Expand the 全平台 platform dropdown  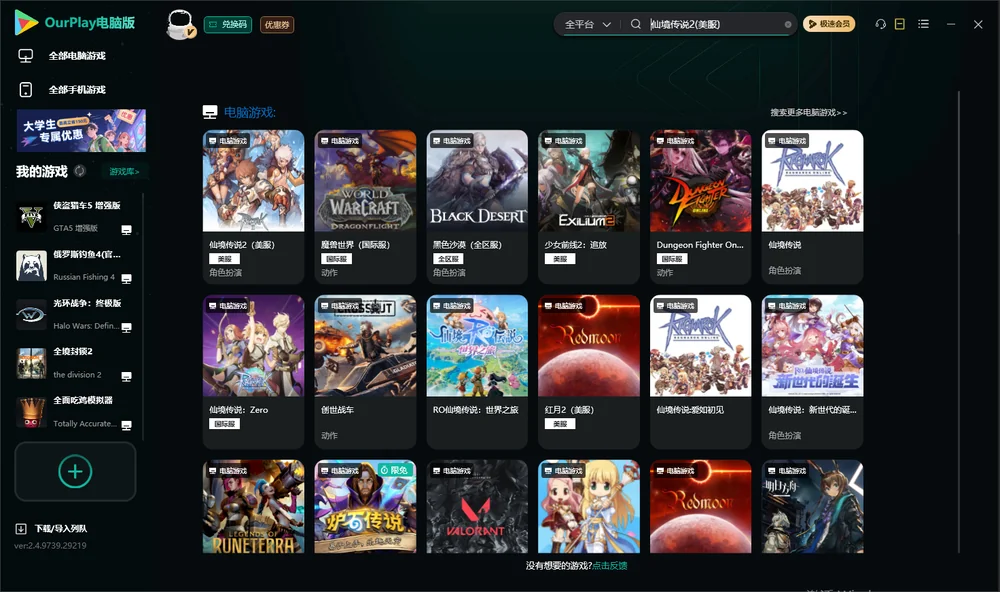[587, 24]
